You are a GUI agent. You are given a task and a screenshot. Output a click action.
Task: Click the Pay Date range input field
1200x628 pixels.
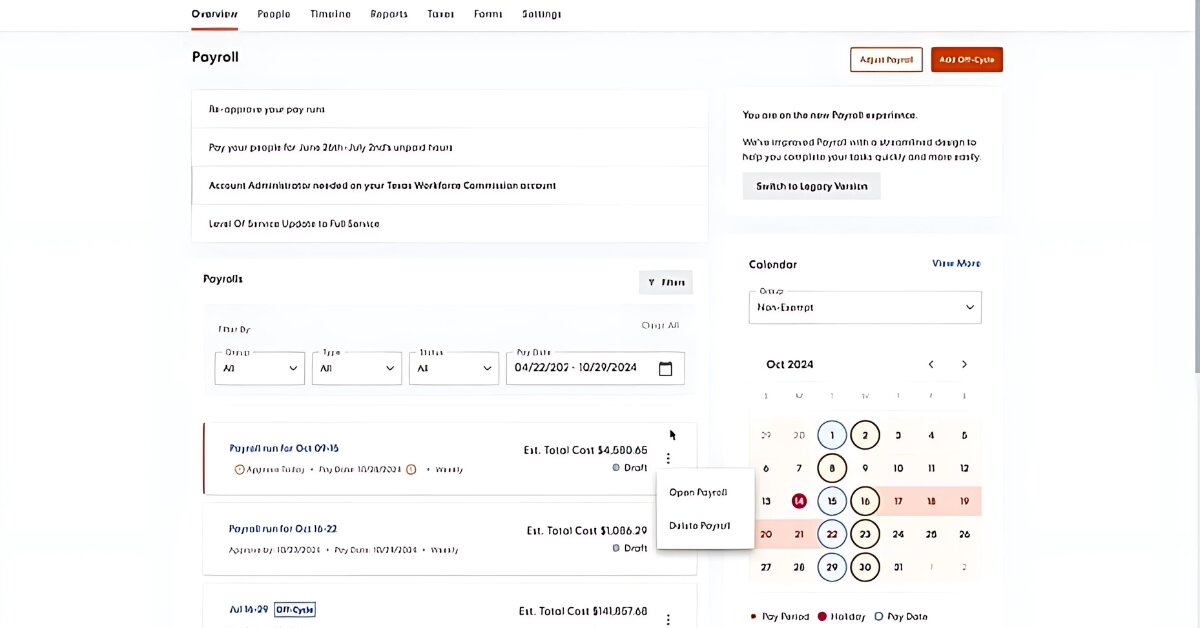(x=580, y=368)
